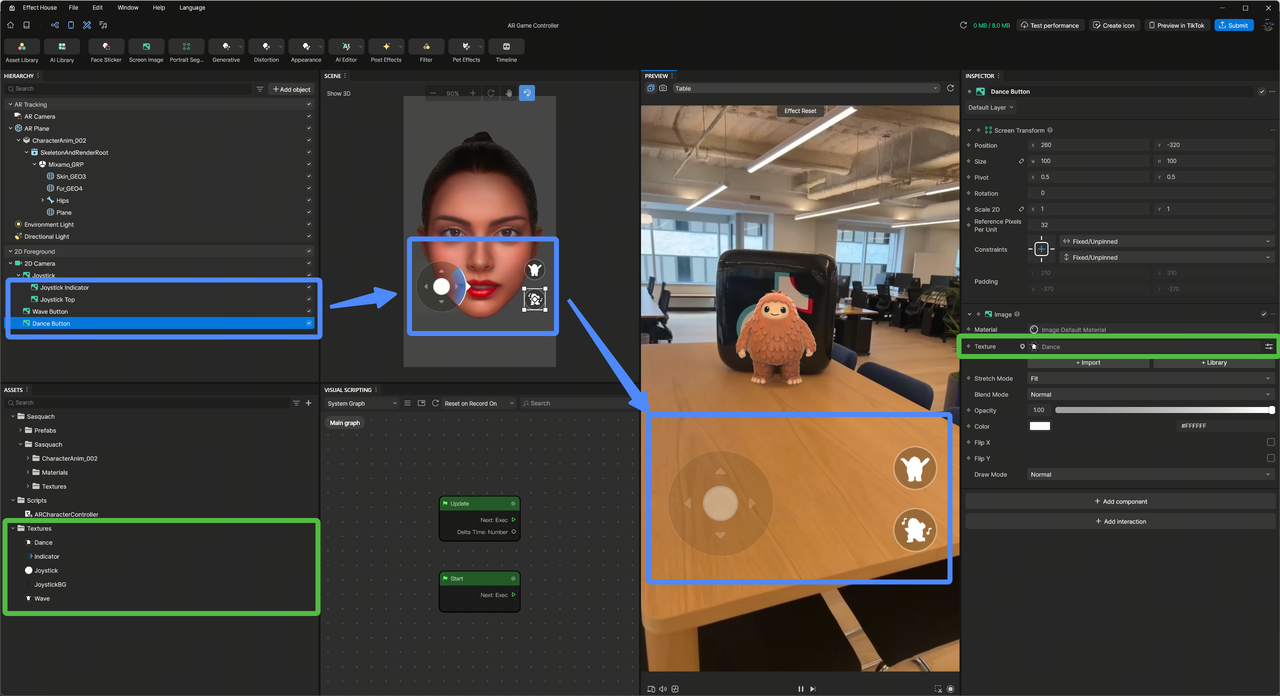Open the System Graph dropdown

(361, 403)
